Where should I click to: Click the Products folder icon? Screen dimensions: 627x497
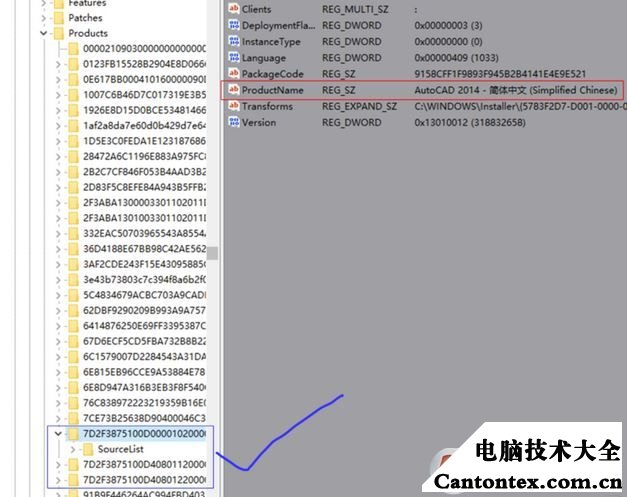(x=59, y=33)
